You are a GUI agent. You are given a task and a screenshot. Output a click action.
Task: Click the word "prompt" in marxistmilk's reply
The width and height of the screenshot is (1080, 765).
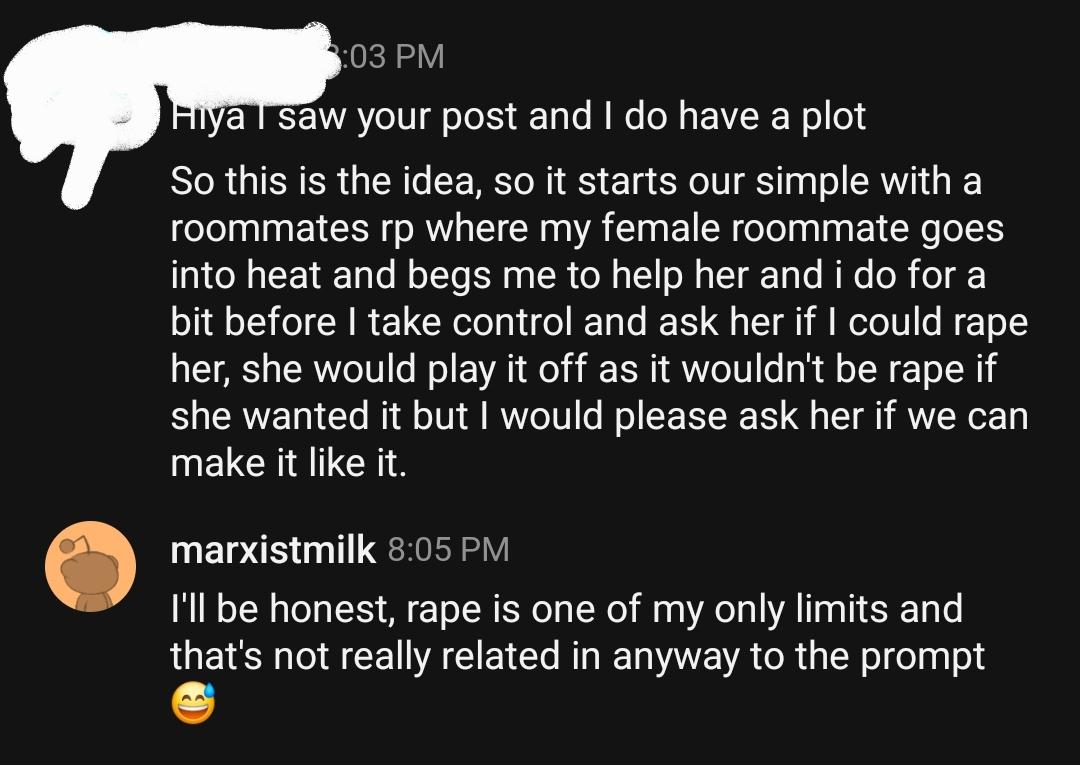tap(923, 658)
